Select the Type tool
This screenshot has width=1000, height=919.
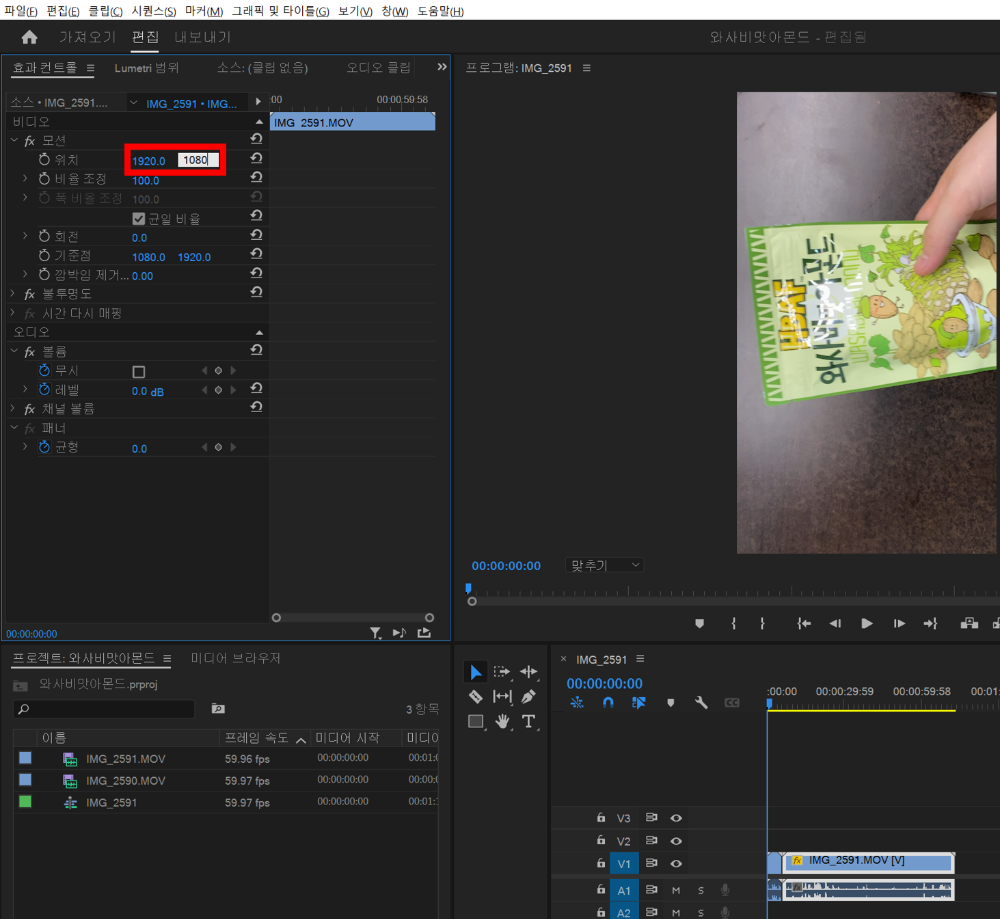coord(528,721)
